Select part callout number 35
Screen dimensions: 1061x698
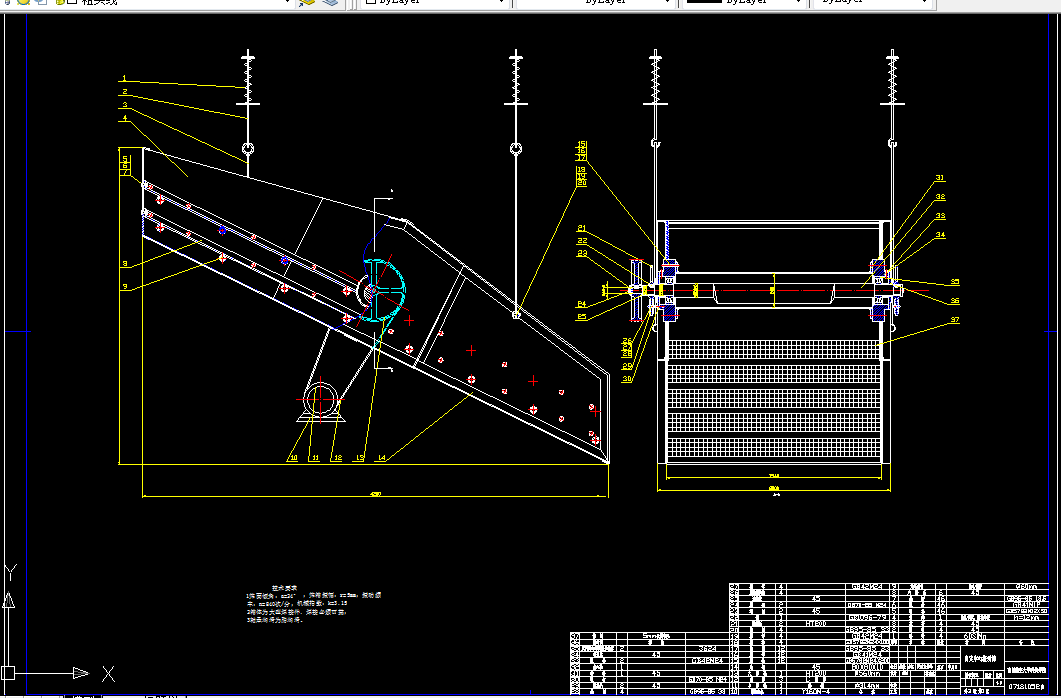(955, 282)
